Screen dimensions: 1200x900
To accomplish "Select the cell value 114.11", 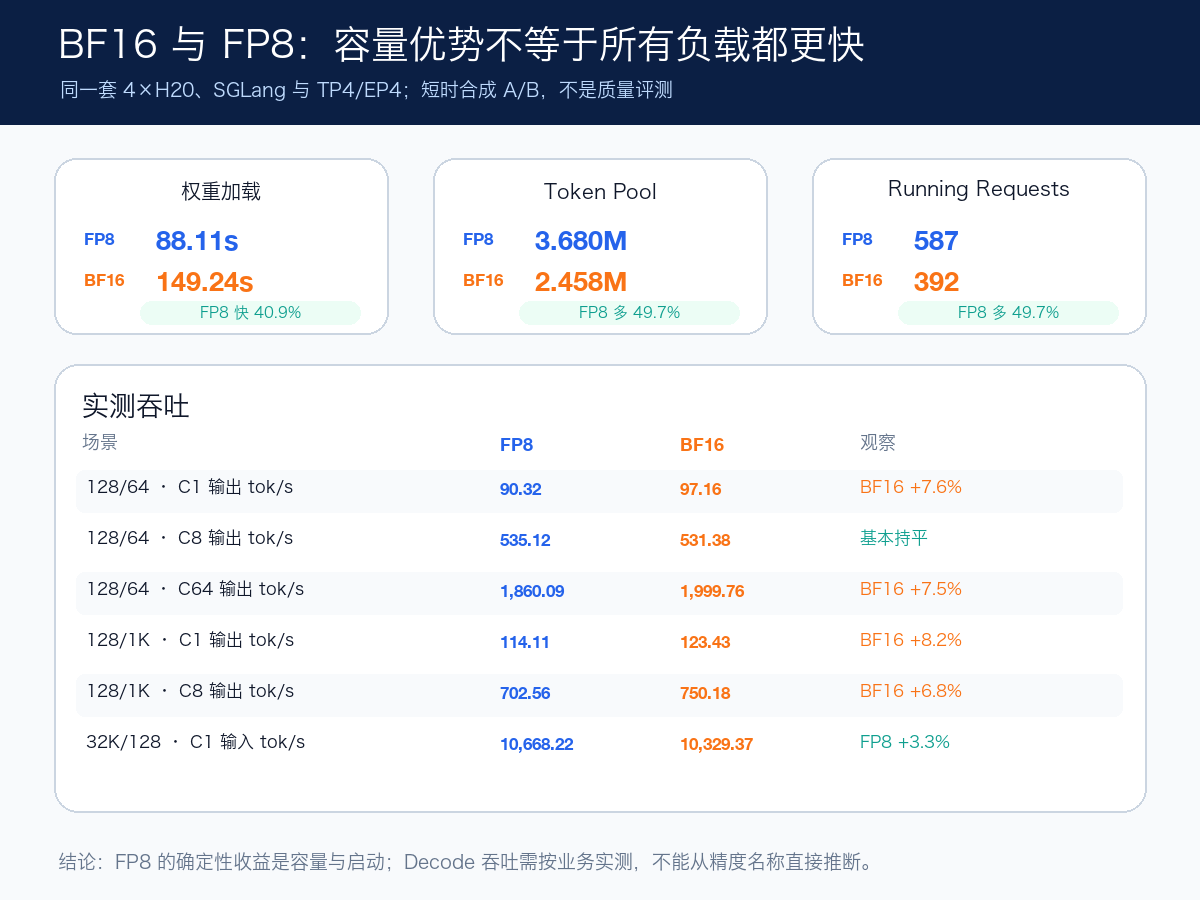I will point(525,642).
